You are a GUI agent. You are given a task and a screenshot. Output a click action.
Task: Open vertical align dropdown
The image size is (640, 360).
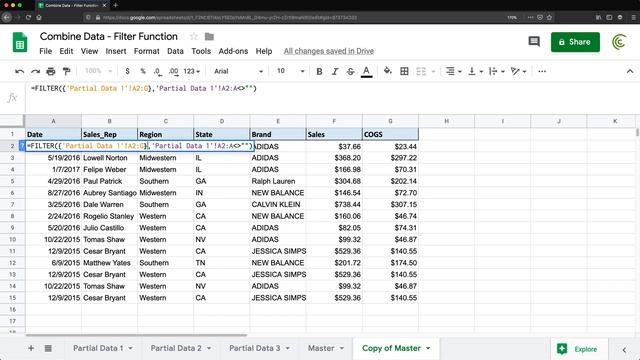click(x=475, y=71)
